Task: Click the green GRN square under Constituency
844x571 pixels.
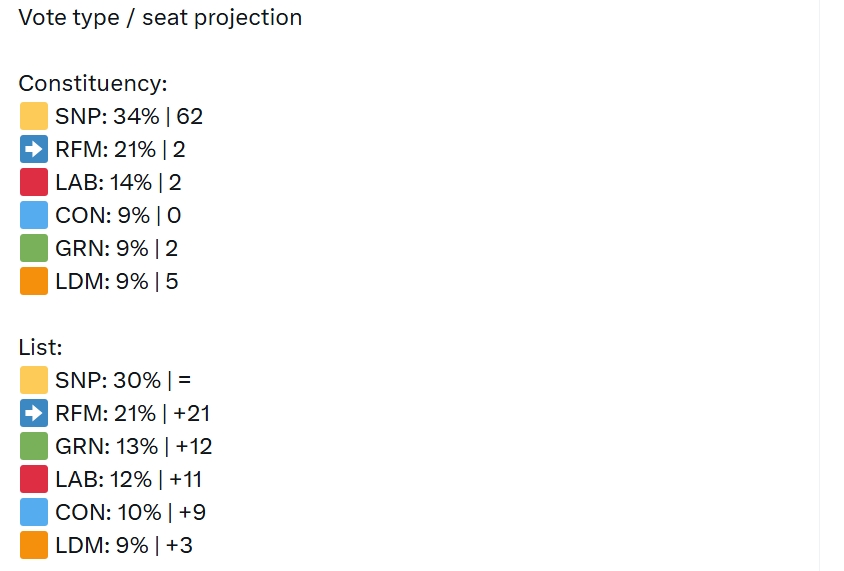Action: (34, 249)
